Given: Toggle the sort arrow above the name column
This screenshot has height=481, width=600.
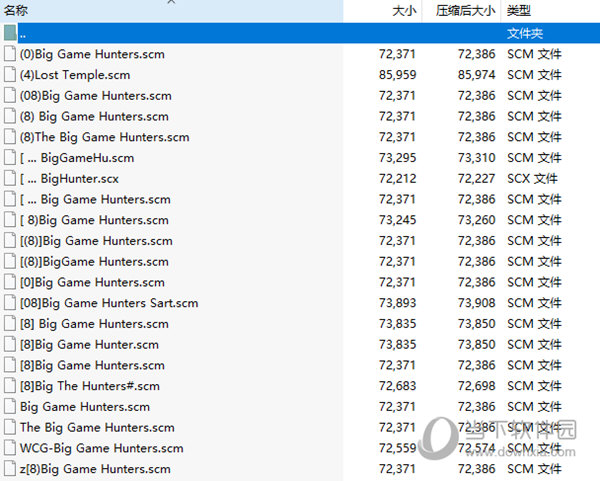Looking at the screenshot, I should tap(171, 3).
